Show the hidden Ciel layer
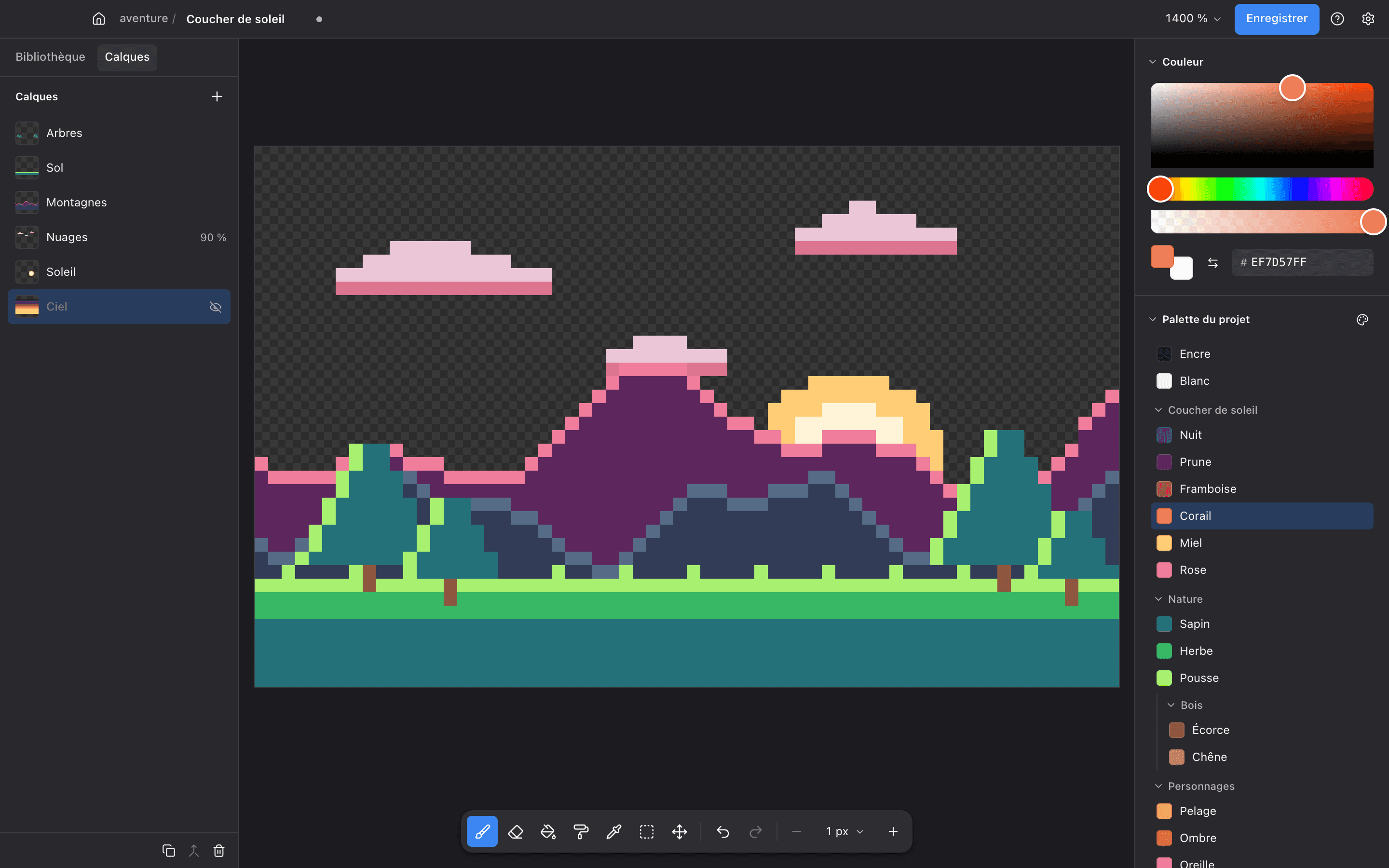 click(x=215, y=307)
